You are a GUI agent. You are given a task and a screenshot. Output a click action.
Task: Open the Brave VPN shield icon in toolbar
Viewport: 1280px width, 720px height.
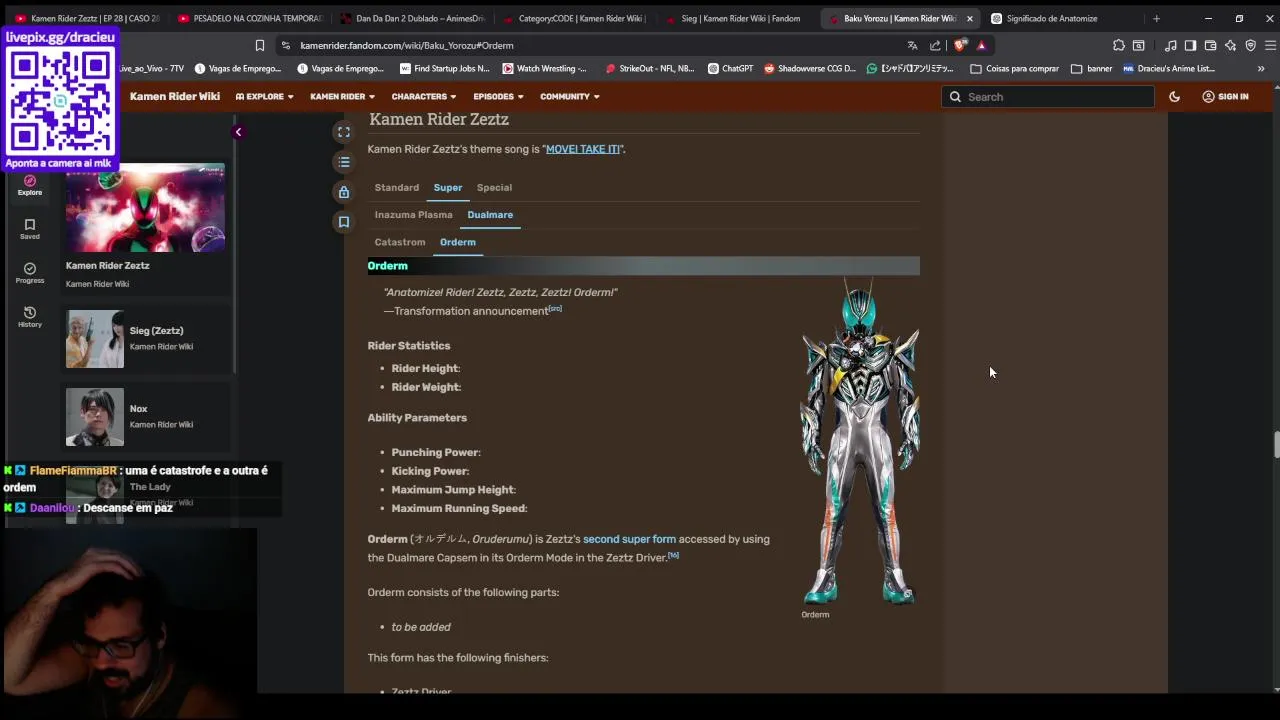pyautogui.click(x=1250, y=46)
